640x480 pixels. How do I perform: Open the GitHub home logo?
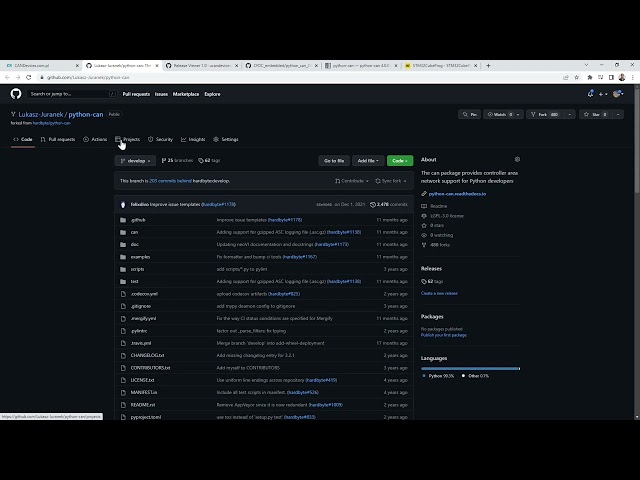16,94
